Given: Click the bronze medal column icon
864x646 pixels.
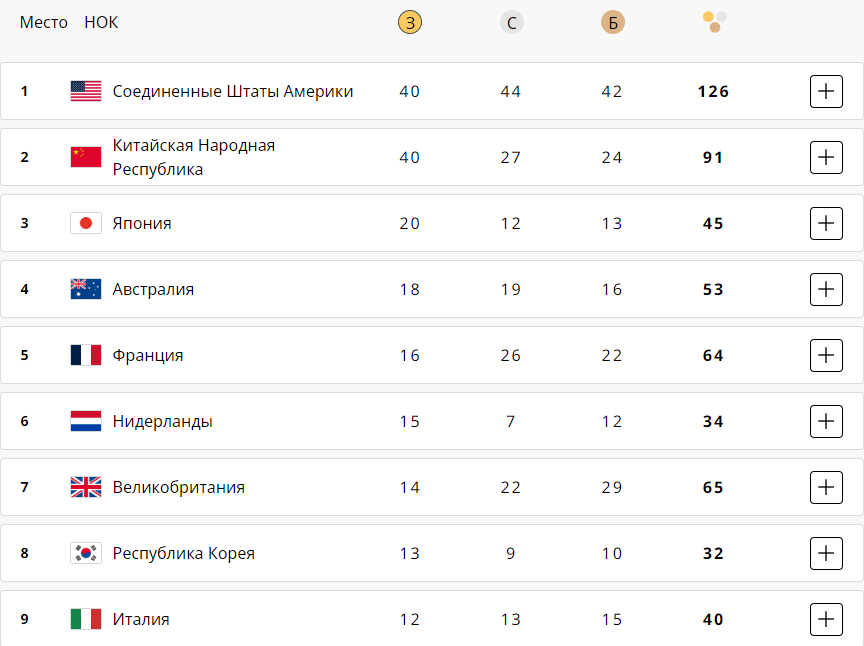Looking at the screenshot, I should pos(613,23).
